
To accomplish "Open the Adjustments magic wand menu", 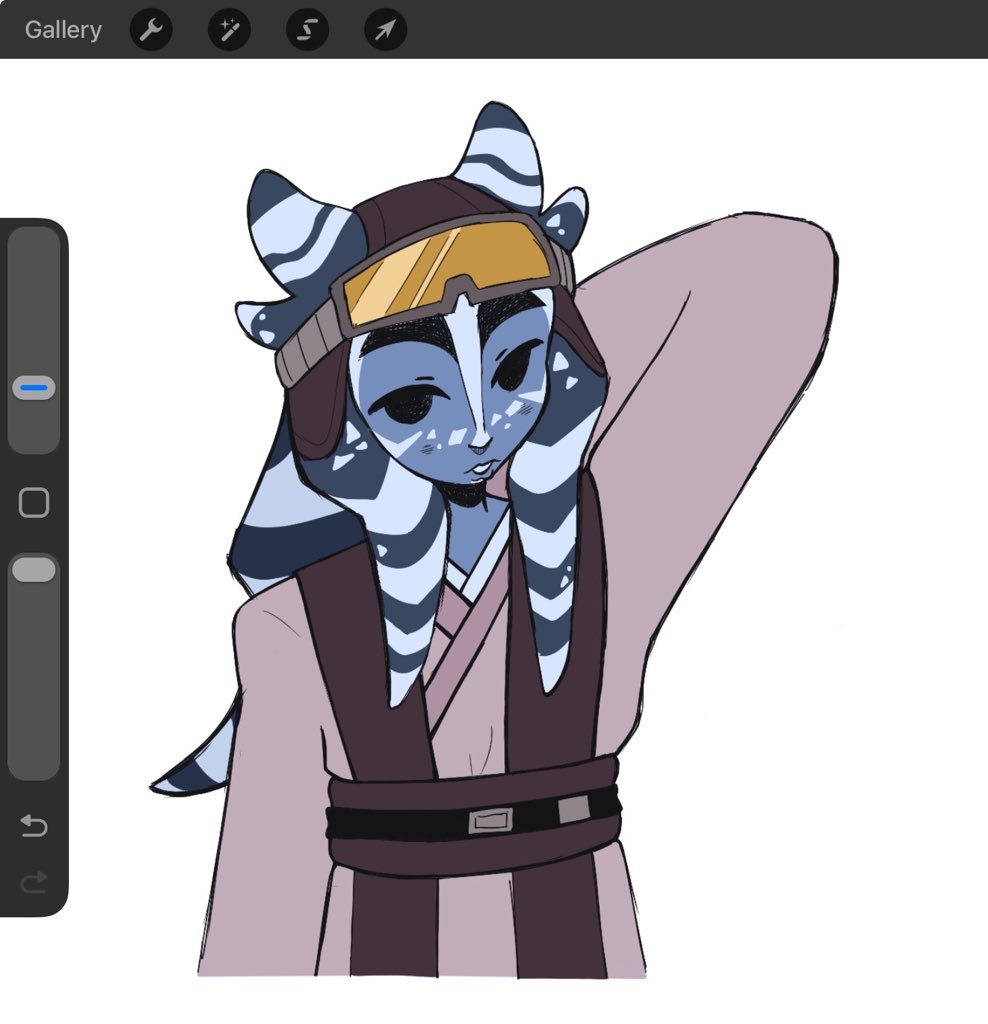I will [229, 30].
